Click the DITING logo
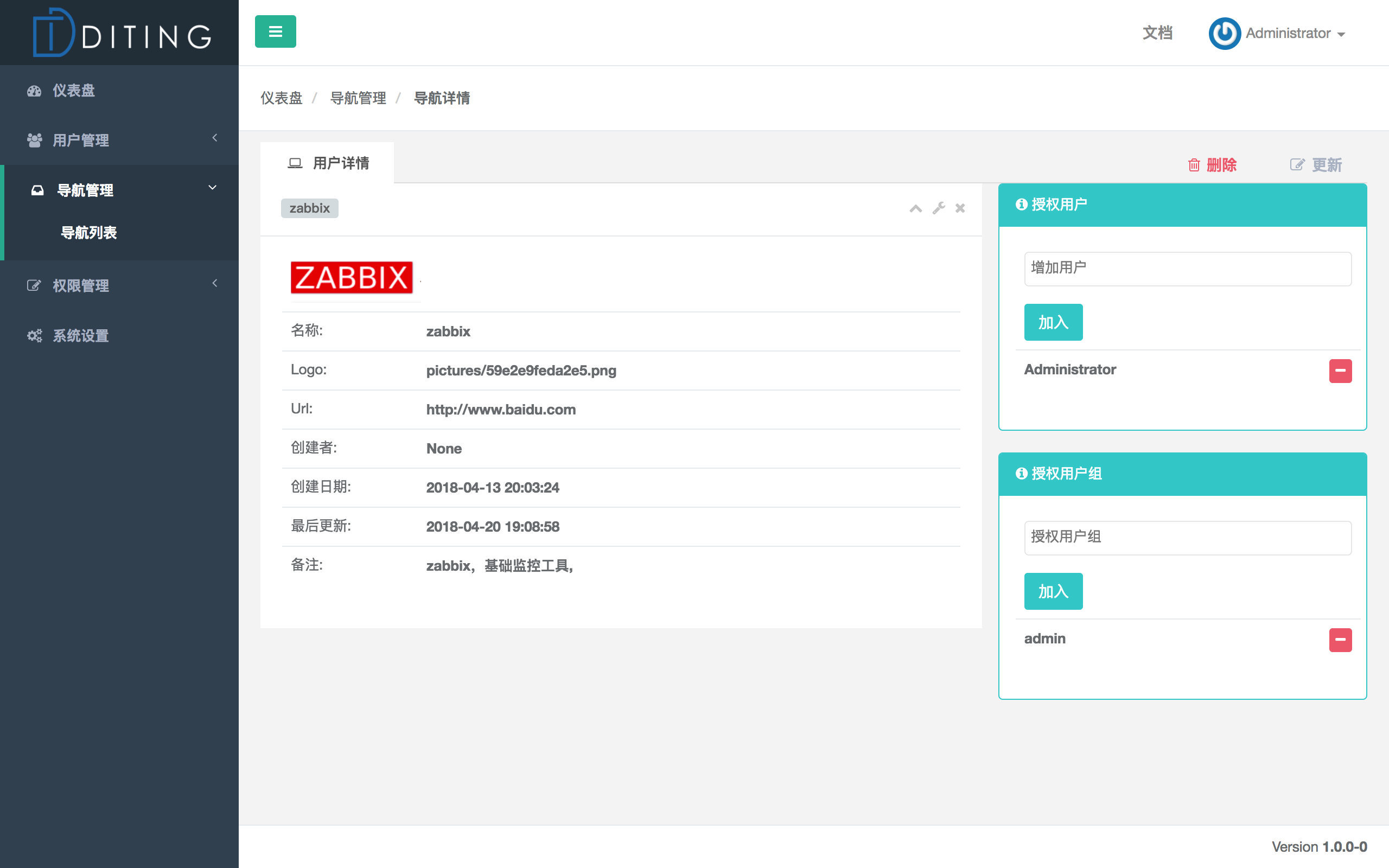 click(122, 33)
